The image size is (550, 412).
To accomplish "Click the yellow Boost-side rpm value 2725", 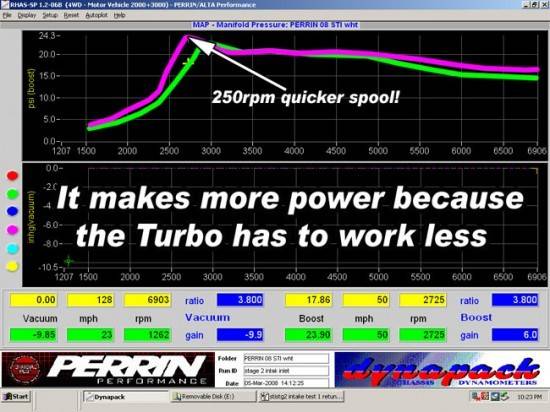I will point(423,300).
